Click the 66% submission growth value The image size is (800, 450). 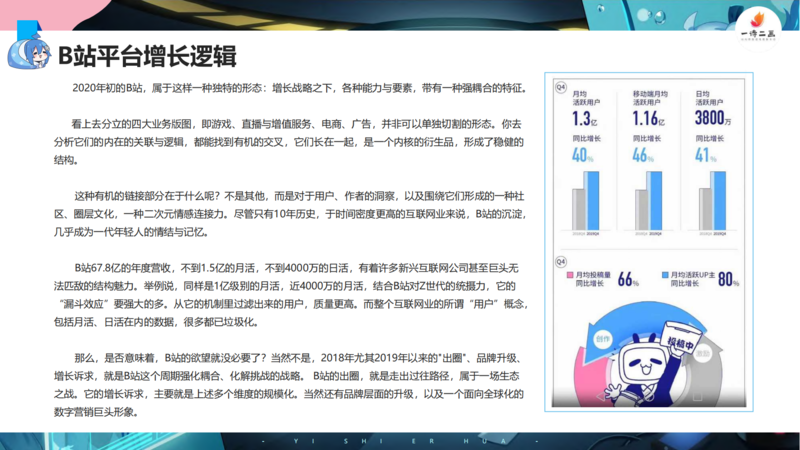click(628, 279)
